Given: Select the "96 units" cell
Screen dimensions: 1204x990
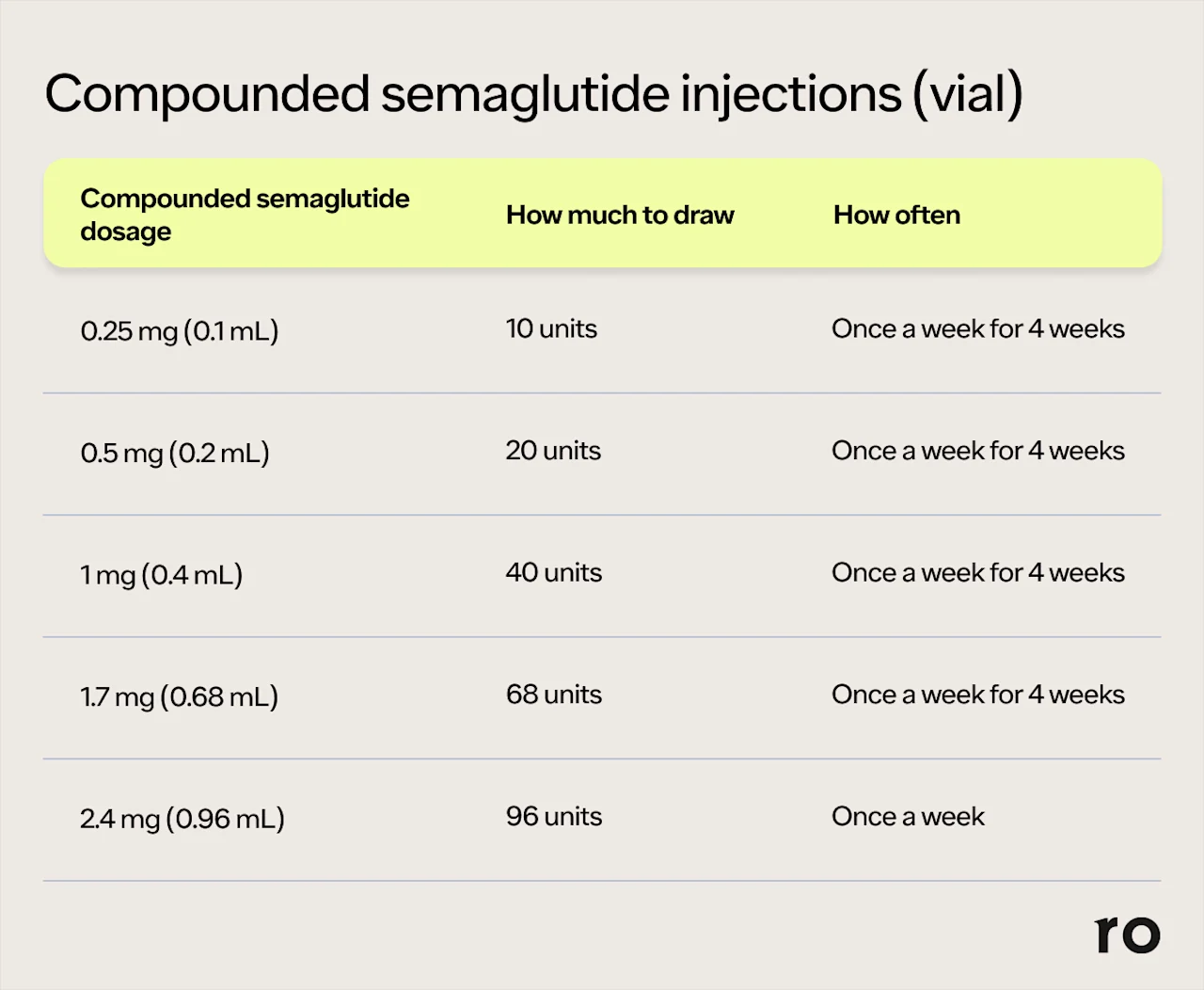Looking at the screenshot, I should pos(553,817).
